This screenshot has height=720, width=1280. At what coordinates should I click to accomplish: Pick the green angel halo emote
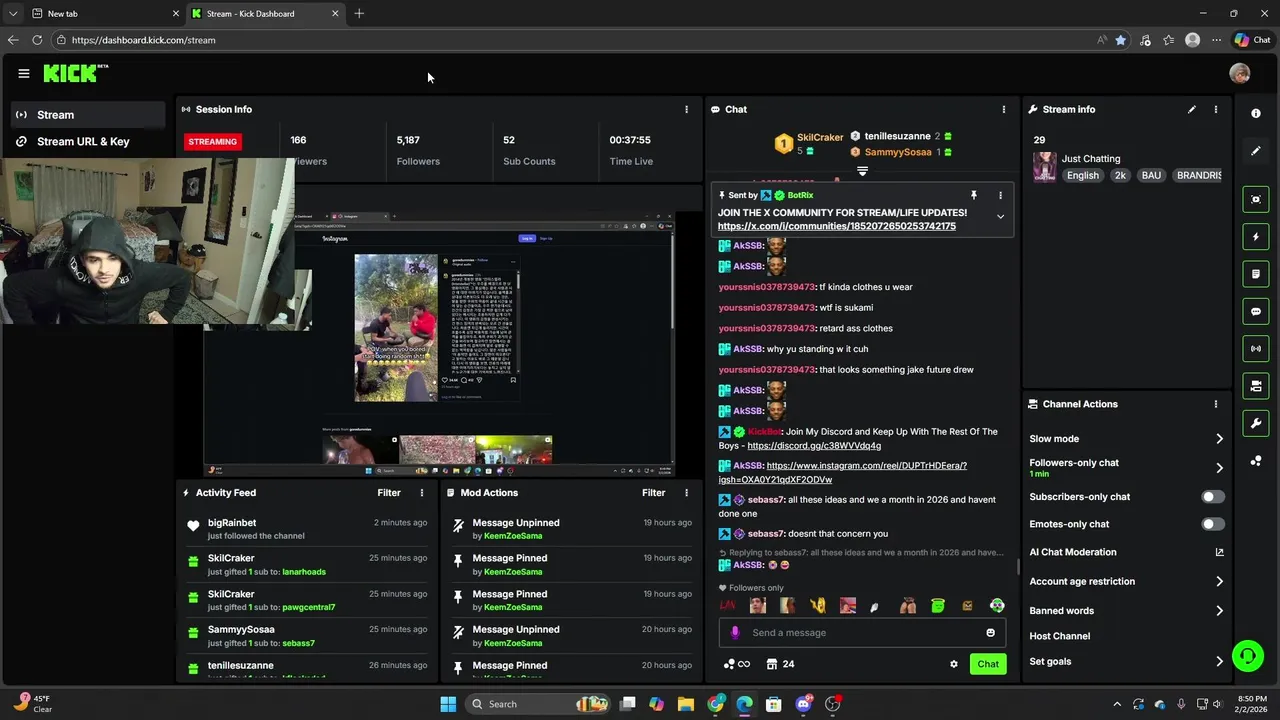point(938,605)
